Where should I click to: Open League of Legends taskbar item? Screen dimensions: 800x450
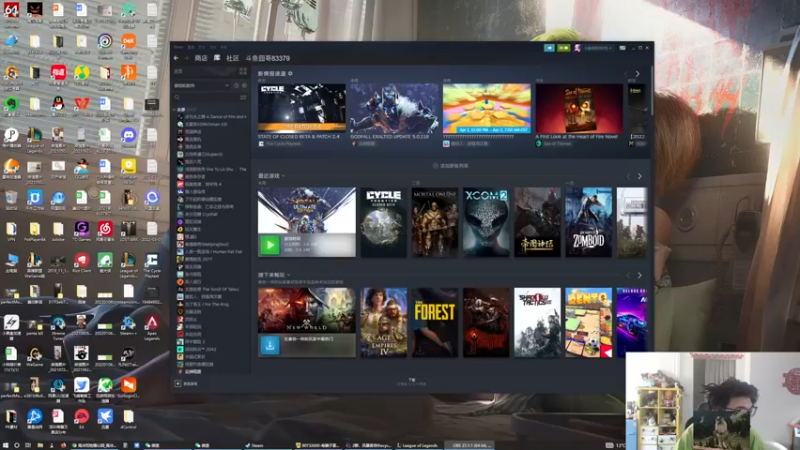pos(418,445)
